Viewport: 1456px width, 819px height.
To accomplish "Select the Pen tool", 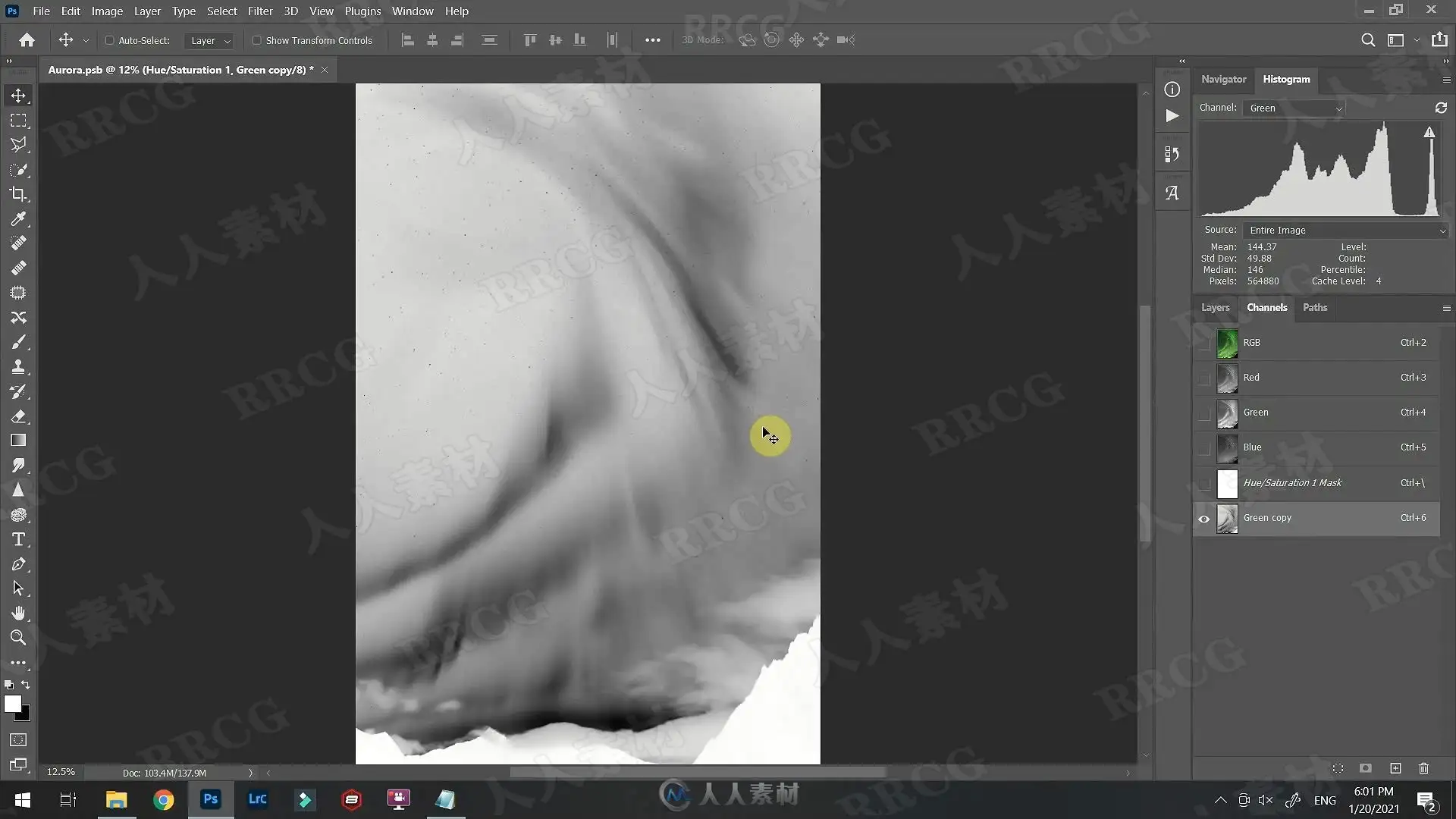I will pos(18,564).
